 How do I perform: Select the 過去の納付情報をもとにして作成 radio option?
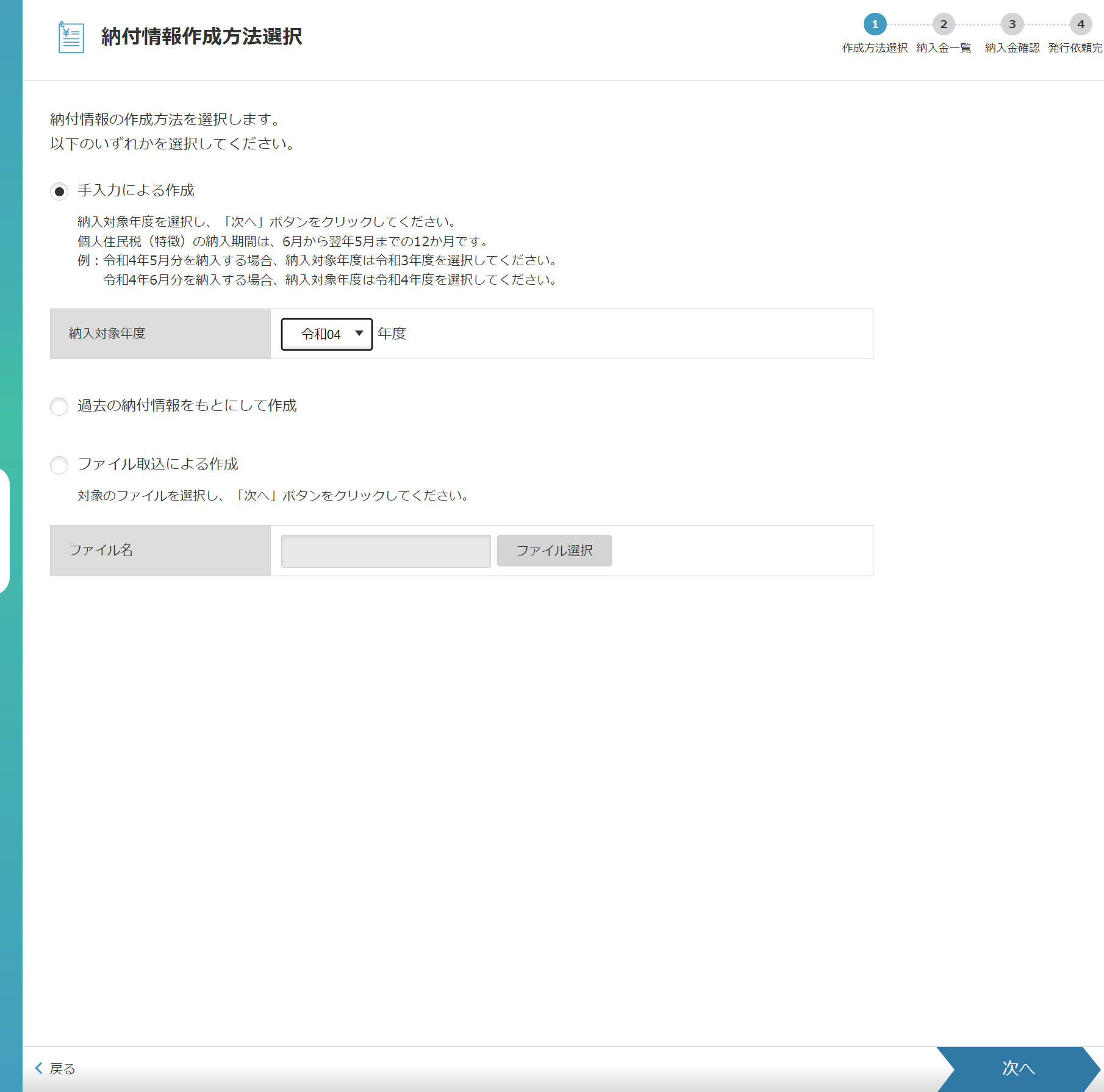pos(59,407)
